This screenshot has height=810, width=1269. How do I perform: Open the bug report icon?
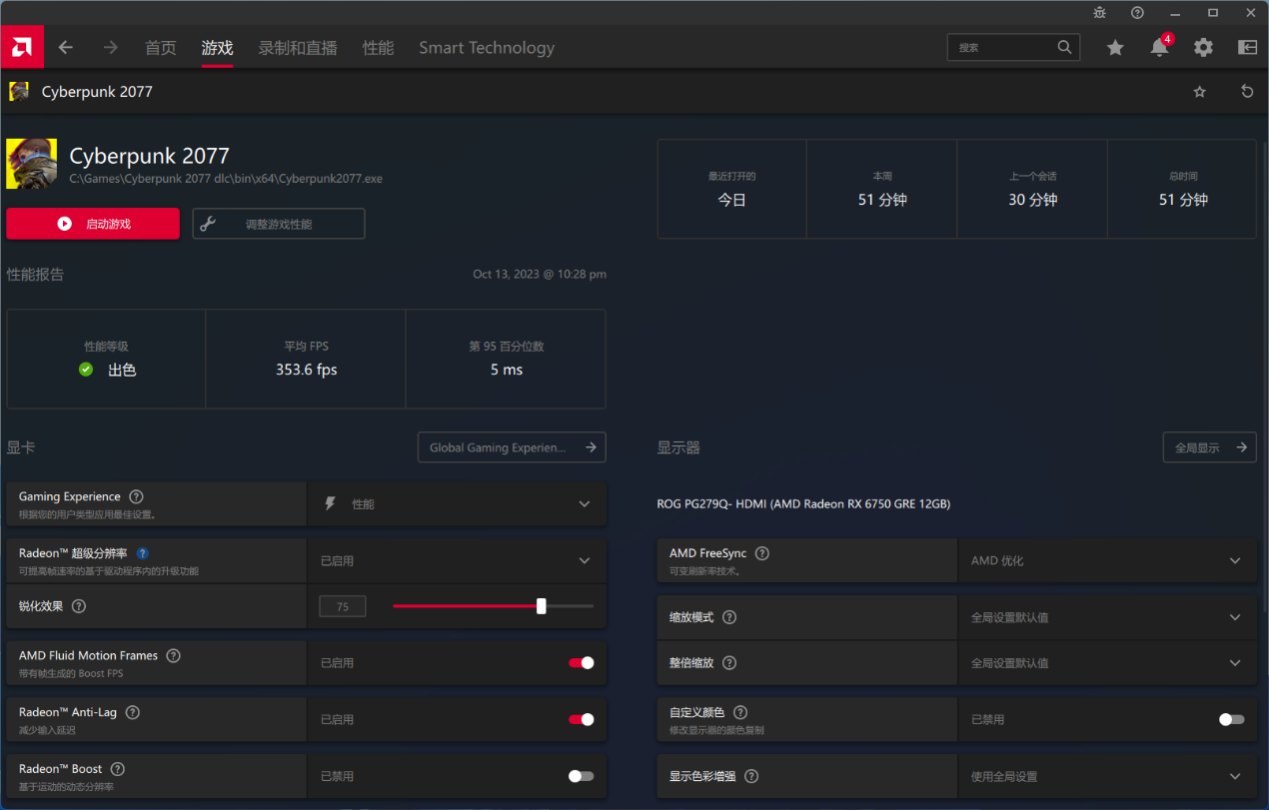click(x=1100, y=12)
